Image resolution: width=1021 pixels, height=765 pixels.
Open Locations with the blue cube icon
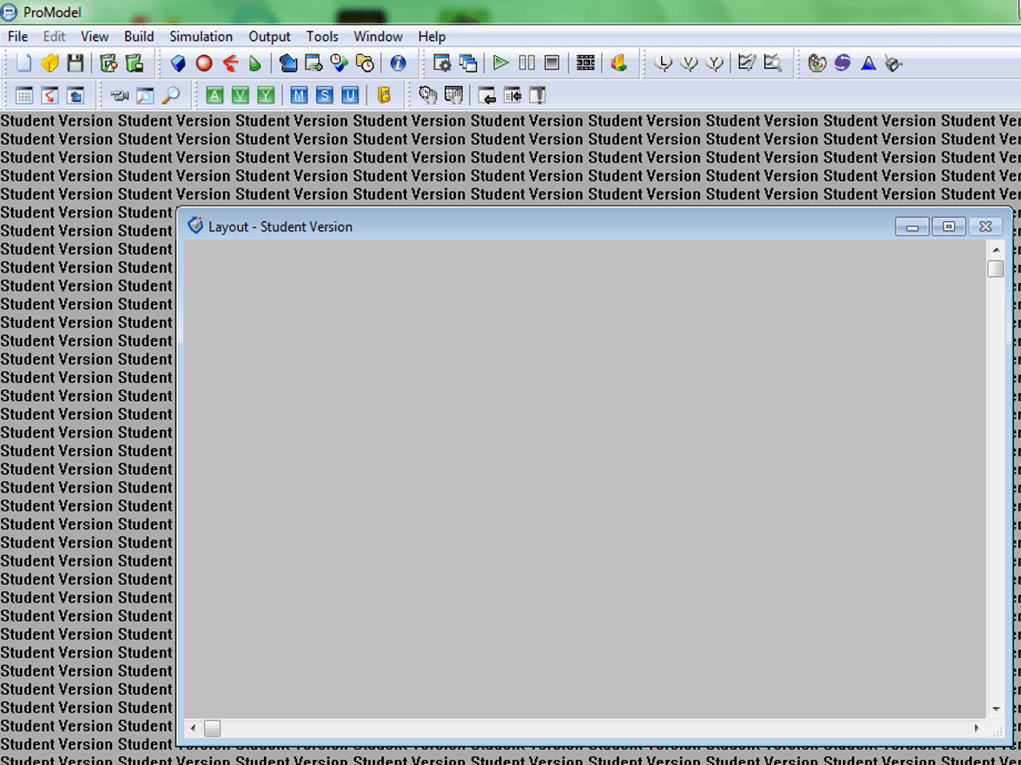(178, 63)
